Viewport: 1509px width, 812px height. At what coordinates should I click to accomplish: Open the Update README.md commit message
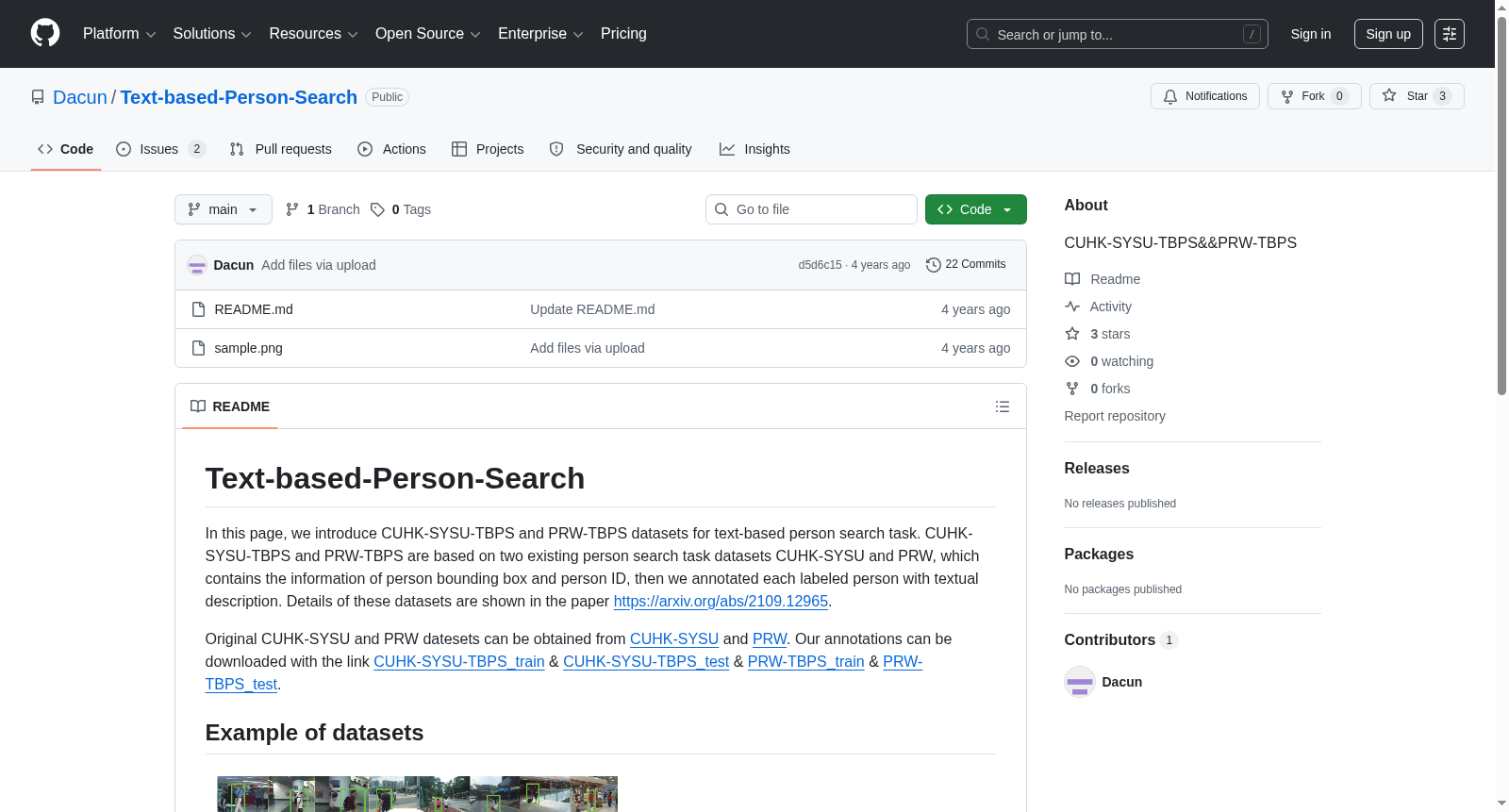click(592, 309)
